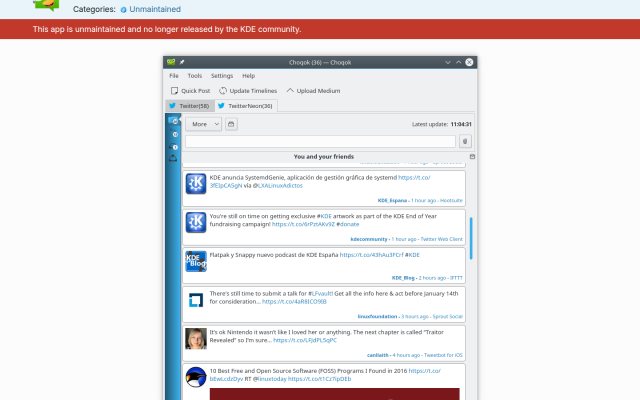Screen dimensions: 640x400
Task: Click the linuxfoundation square logo avatar
Action: coord(196,300)
